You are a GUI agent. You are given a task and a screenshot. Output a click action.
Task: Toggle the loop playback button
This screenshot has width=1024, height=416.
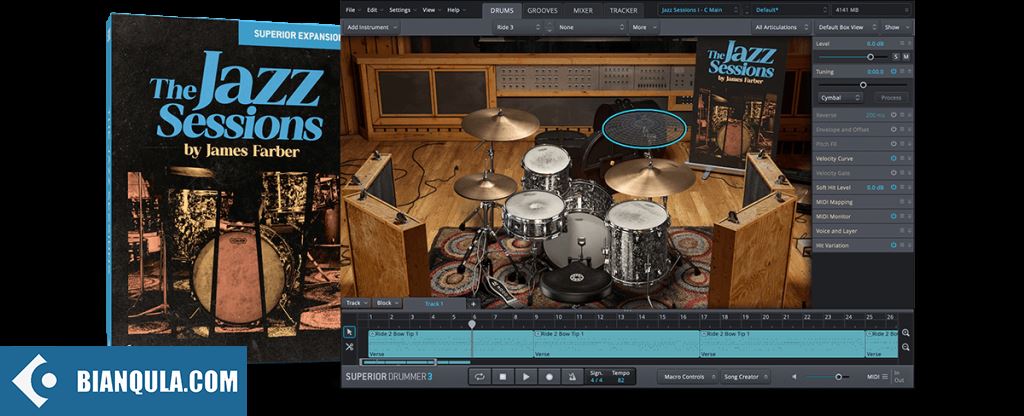[479, 377]
